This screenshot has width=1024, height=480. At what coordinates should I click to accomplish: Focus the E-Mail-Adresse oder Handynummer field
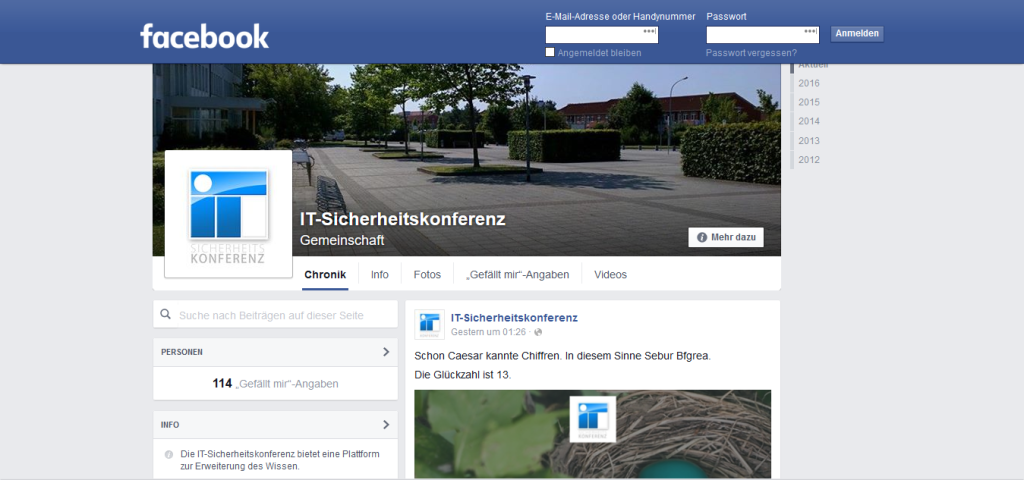click(601, 35)
